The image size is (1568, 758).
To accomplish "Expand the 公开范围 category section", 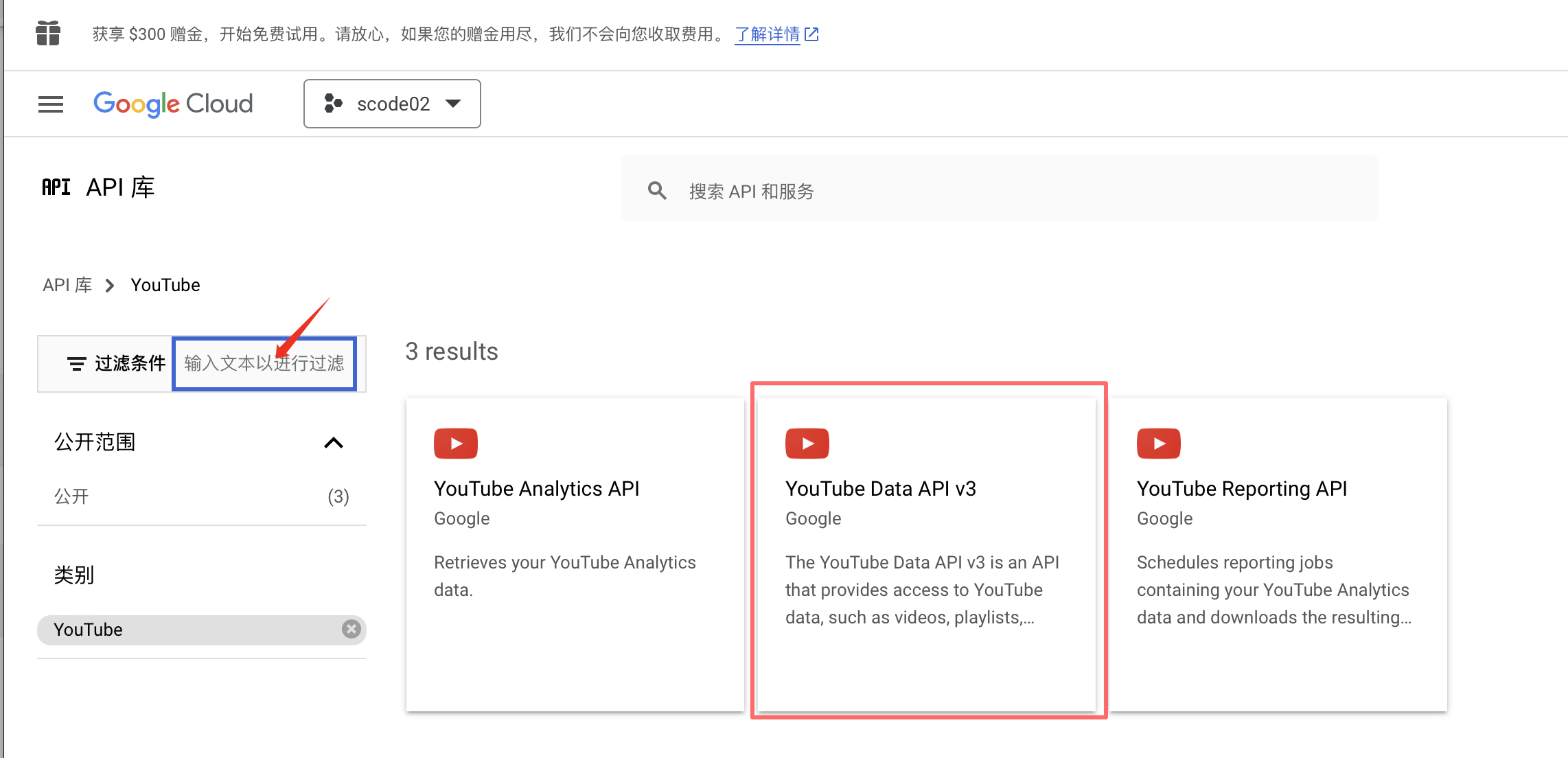I will [337, 441].
